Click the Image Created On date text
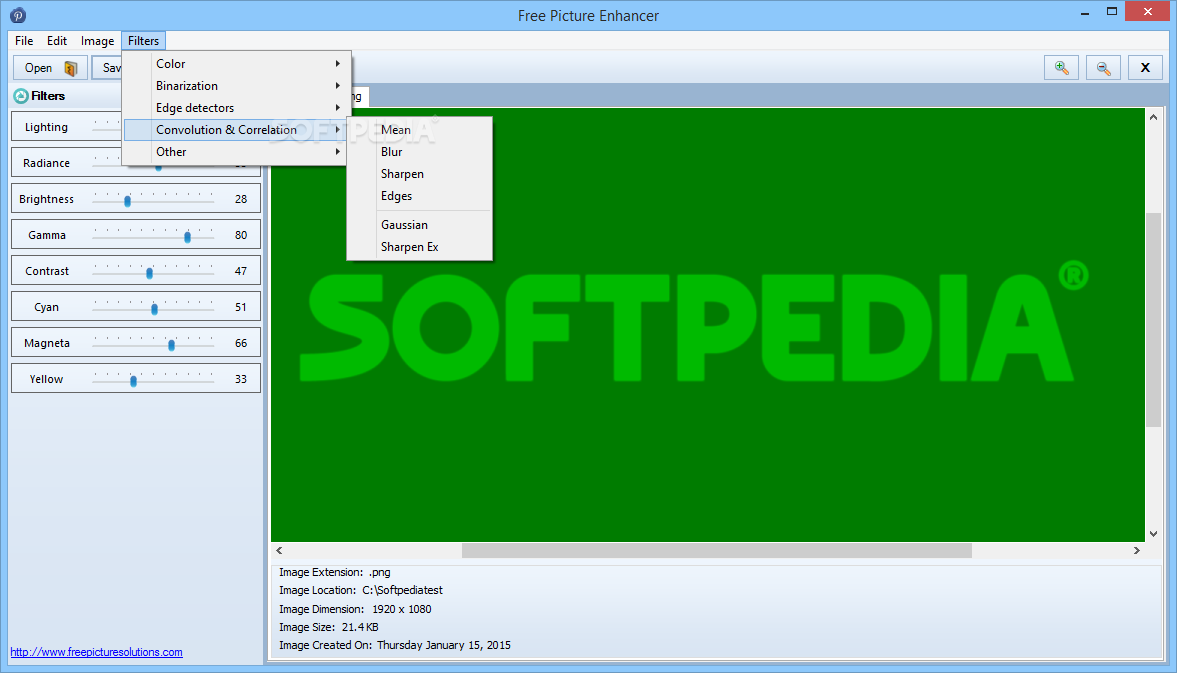Screen dimensions: 1177x673 click(x=395, y=645)
